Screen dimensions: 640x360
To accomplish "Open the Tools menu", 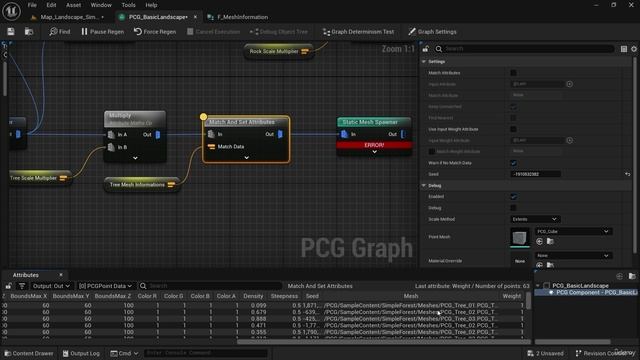I will tap(128, 5).
